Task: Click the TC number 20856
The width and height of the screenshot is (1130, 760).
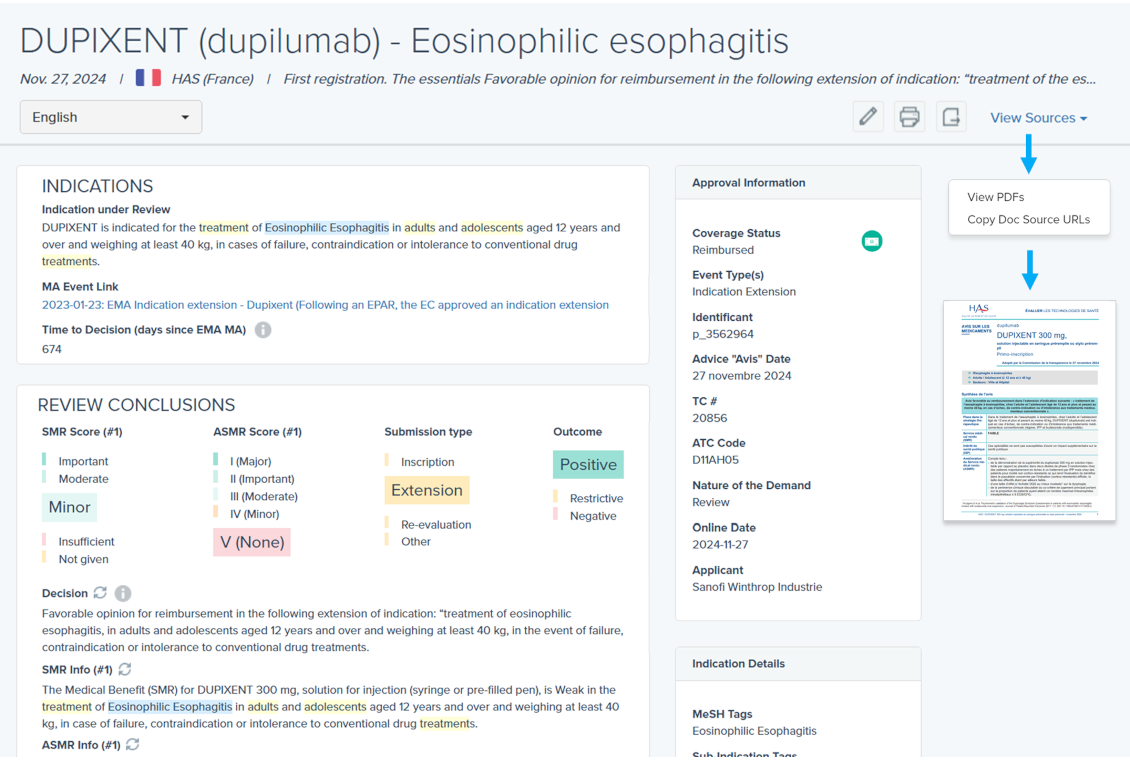Action: (x=710, y=418)
